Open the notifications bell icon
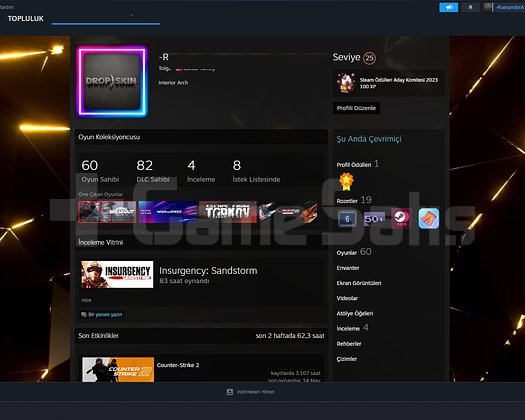The image size is (525, 420). coord(470,7)
